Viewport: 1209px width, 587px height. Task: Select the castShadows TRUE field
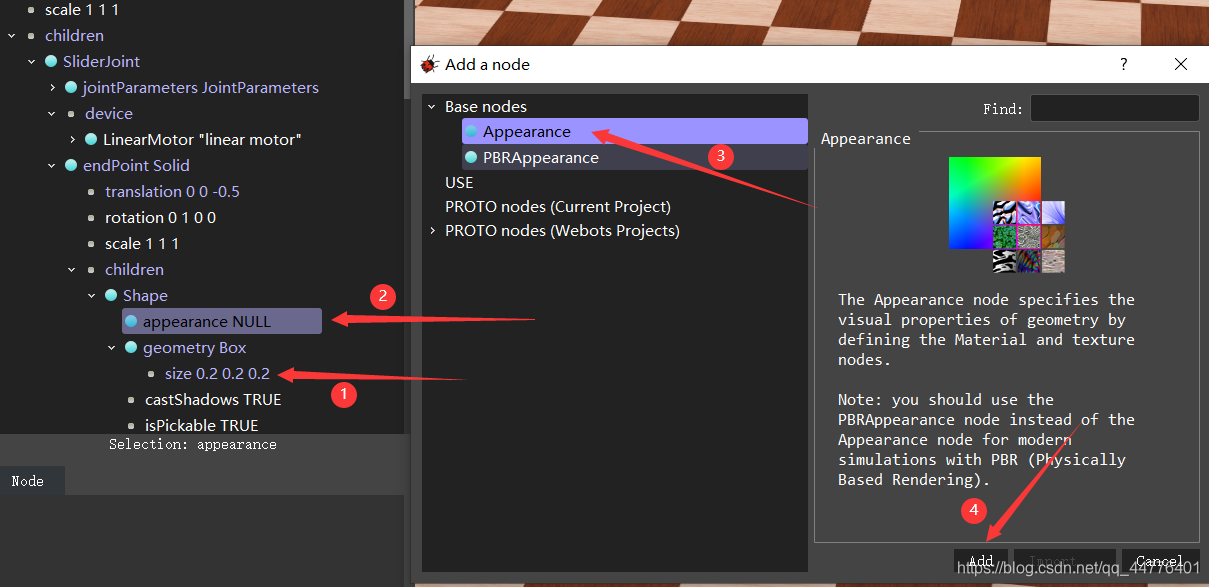213,400
